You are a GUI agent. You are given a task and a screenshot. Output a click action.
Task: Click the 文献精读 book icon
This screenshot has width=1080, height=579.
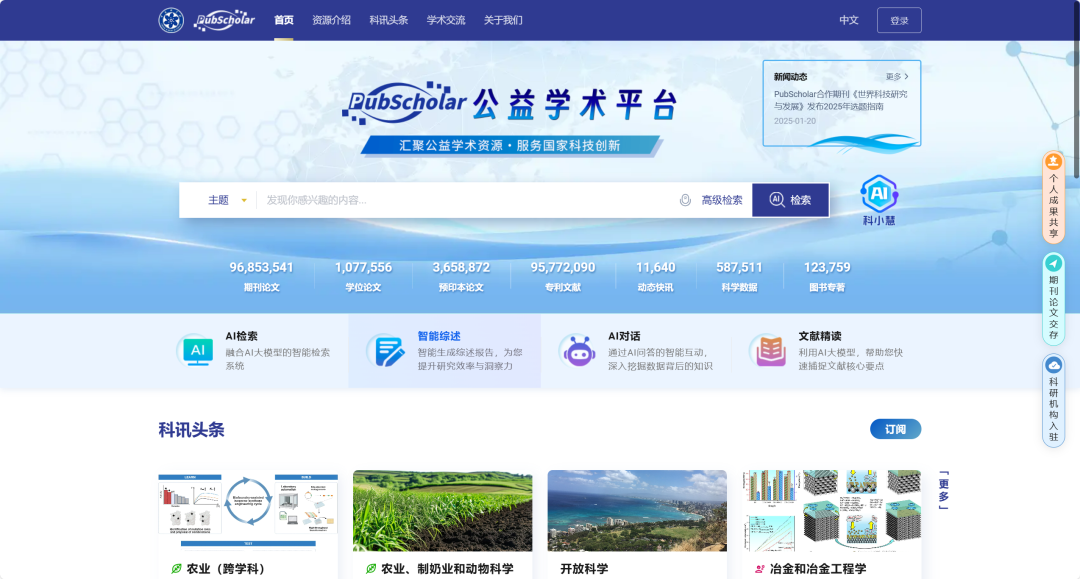tap(770, 351)
